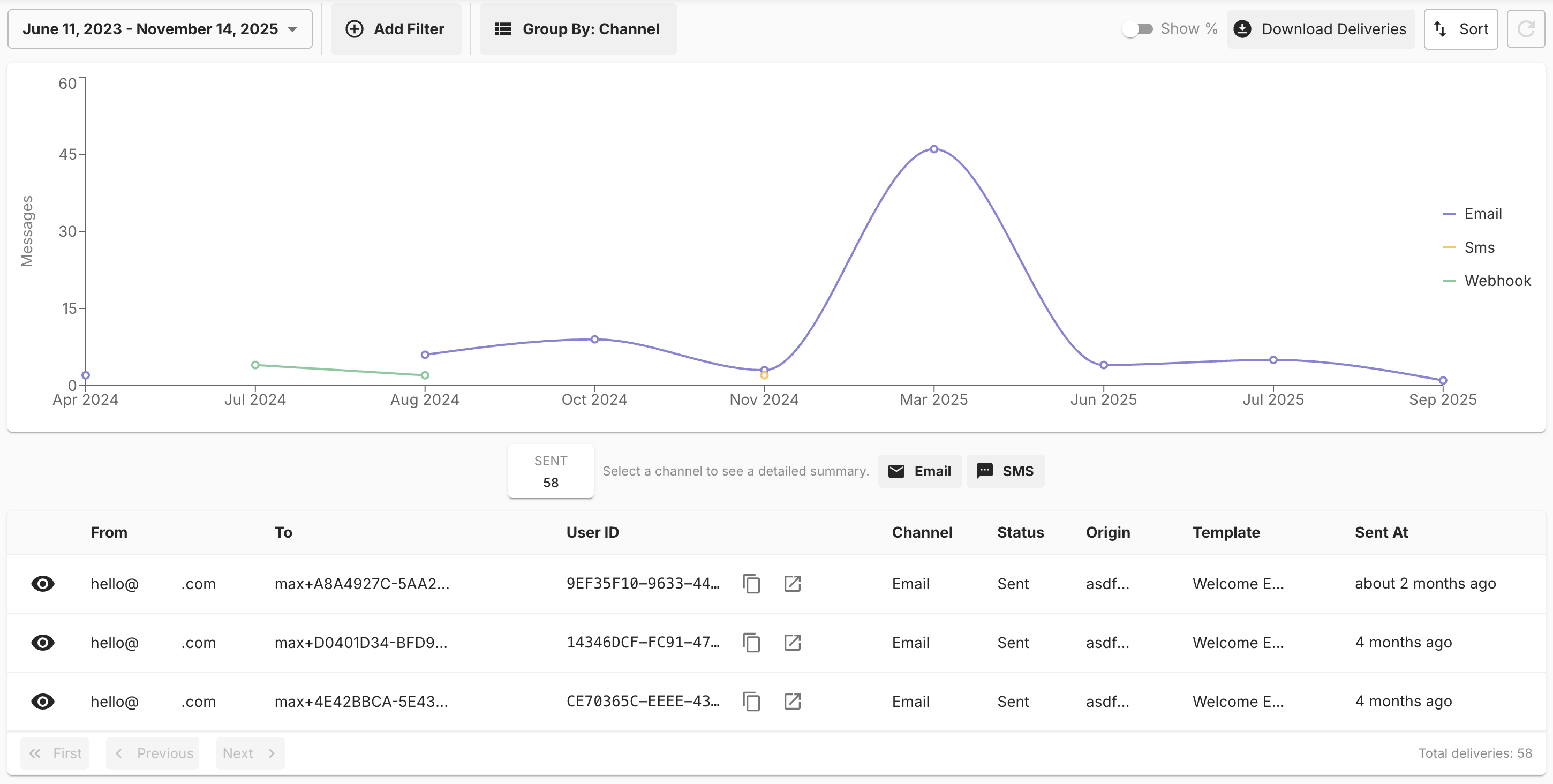Click the Mar 2025 peak data point
This screenshot has height=784, width=1553.
(x=933, y=149)
